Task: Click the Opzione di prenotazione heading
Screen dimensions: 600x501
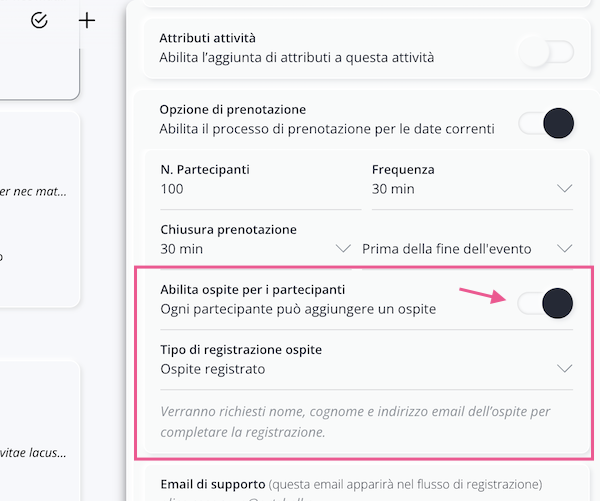Action: [232, 109]
